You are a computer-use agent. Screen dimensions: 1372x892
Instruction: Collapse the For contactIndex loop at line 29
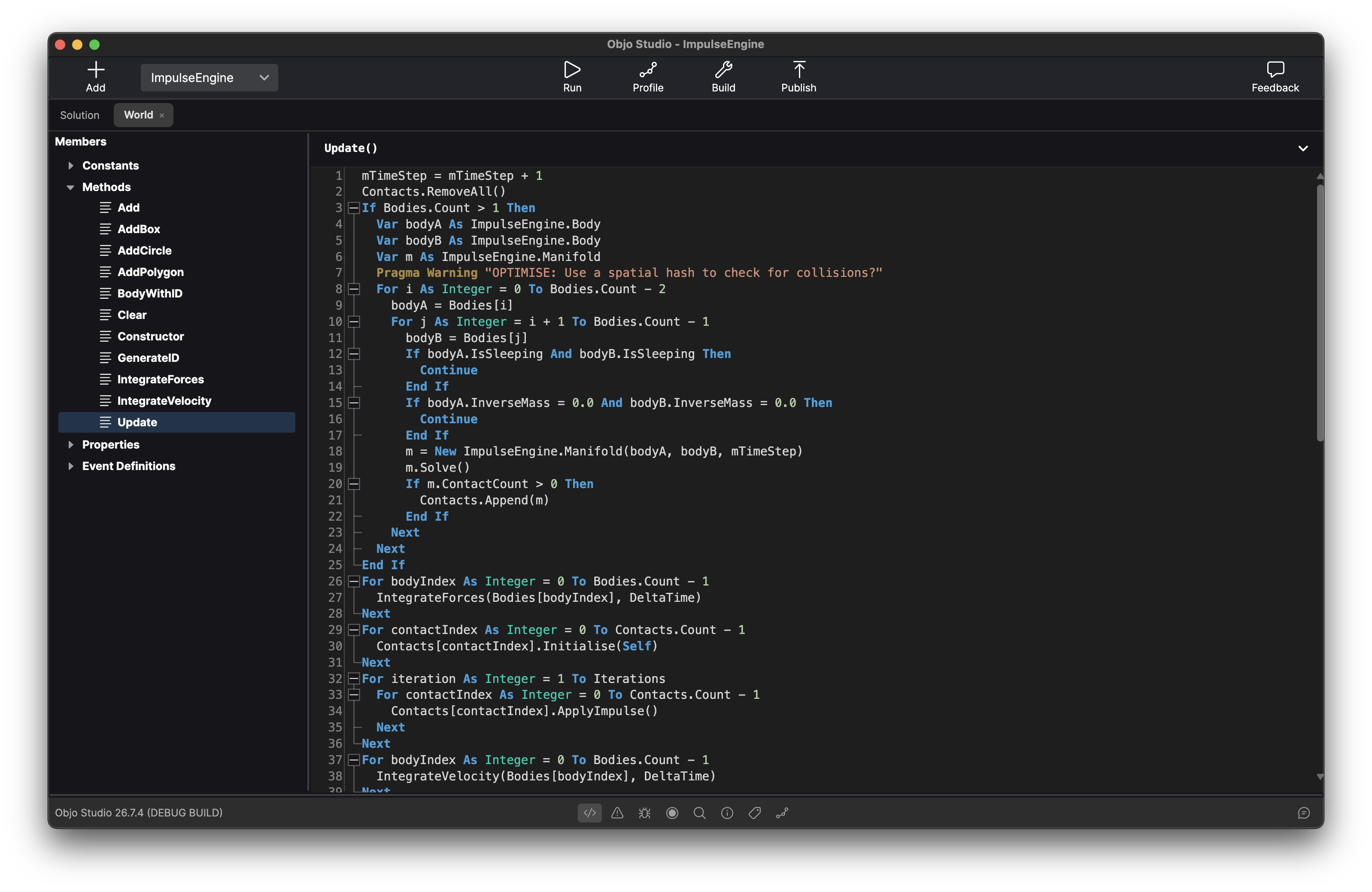point(354,630)
